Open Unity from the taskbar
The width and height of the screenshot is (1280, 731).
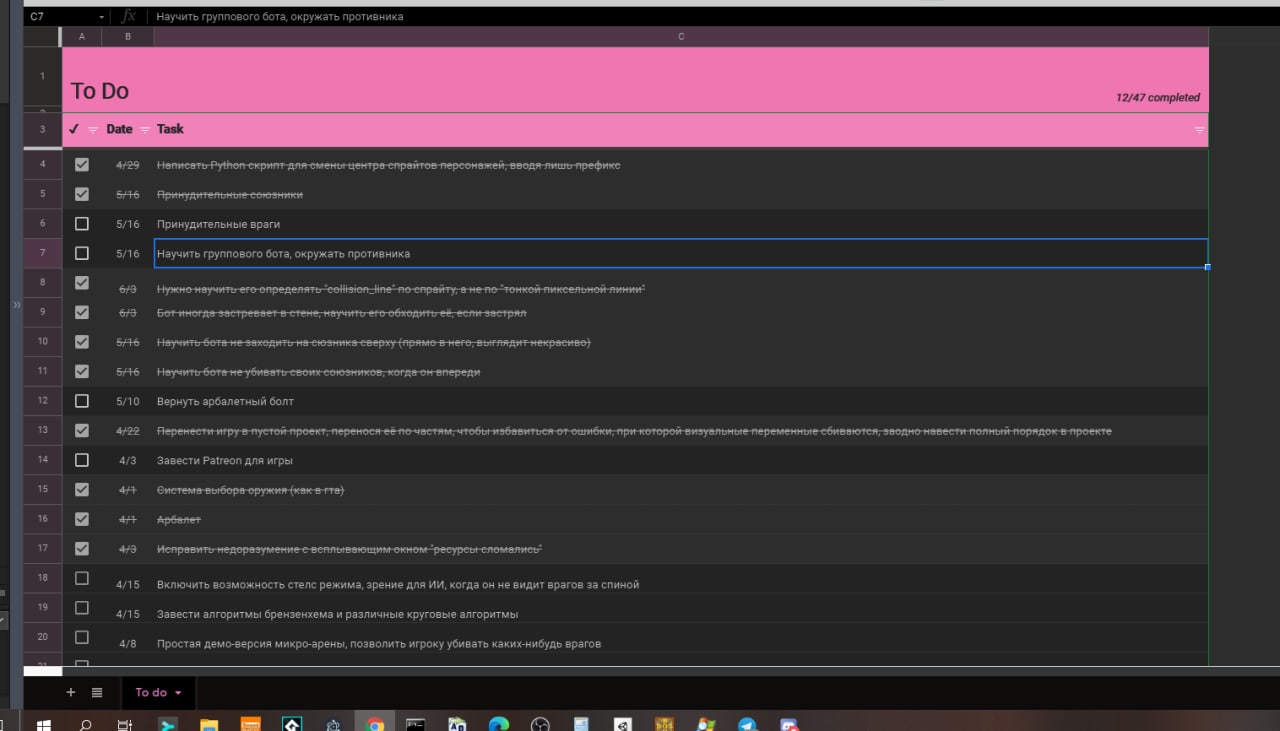point(623,725)
